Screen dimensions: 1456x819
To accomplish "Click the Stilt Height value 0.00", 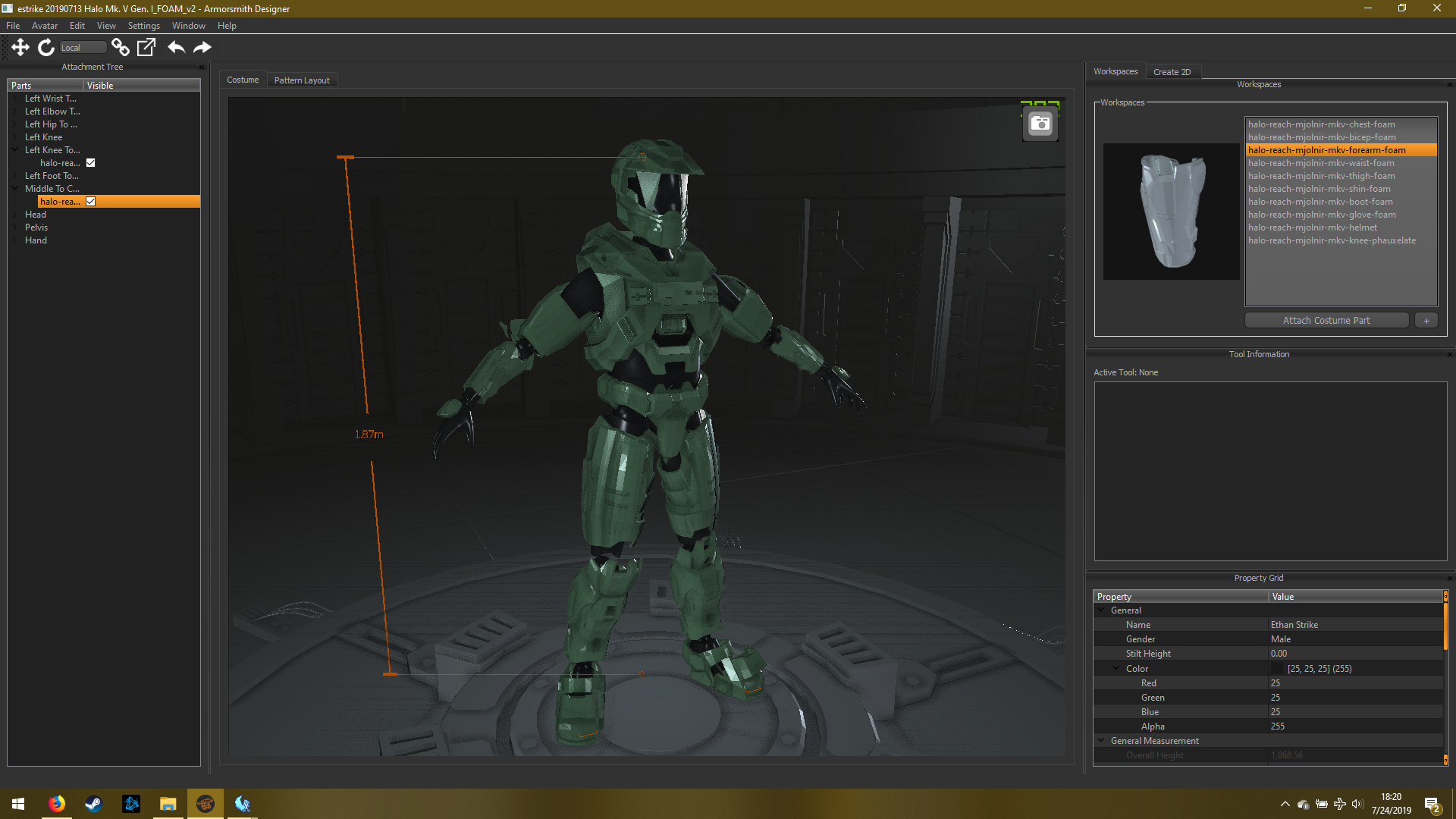I will pyautogui.click(x=1356, y=654).
